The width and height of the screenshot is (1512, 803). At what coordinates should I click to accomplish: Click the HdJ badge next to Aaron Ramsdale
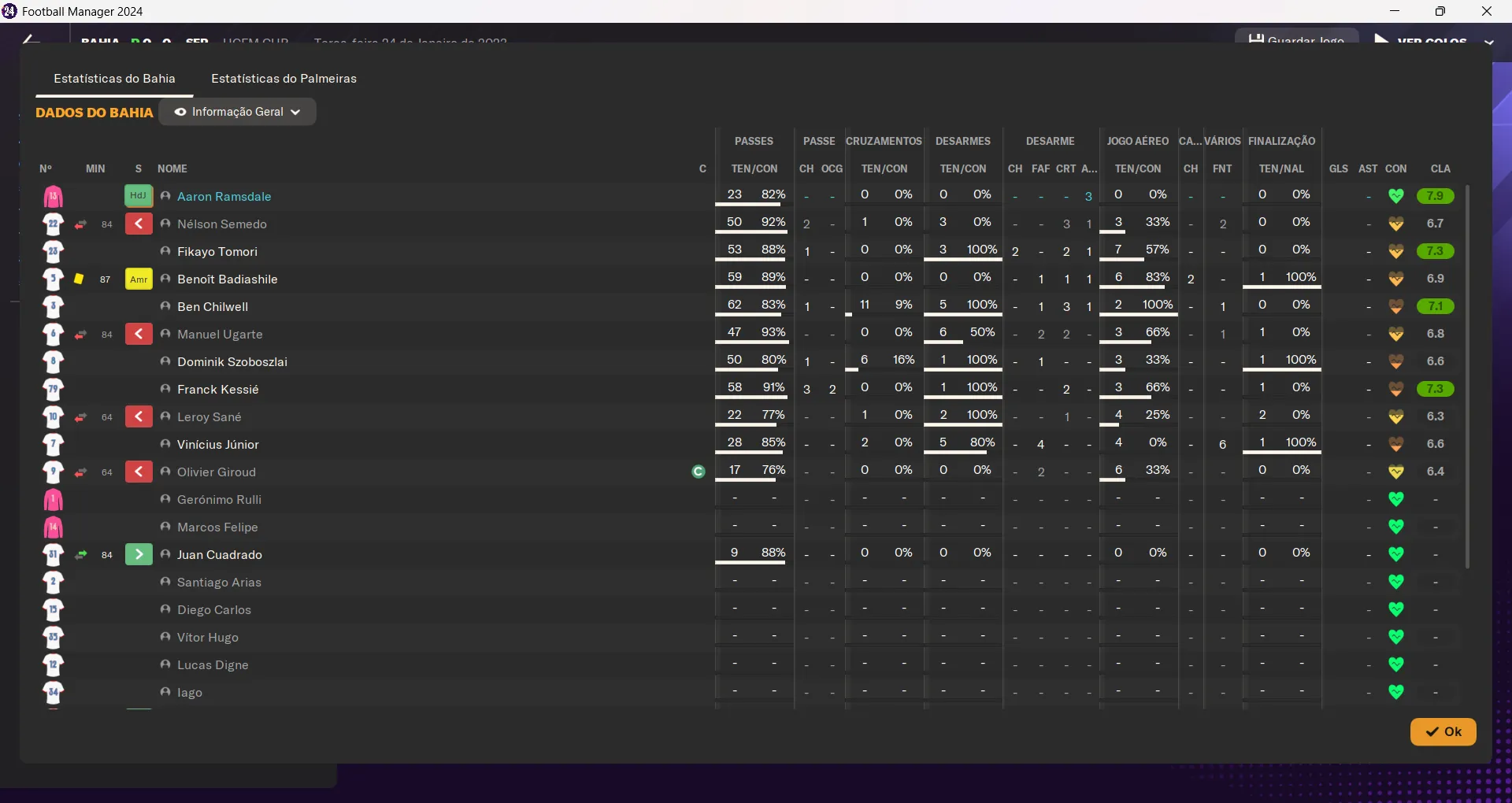139,196
